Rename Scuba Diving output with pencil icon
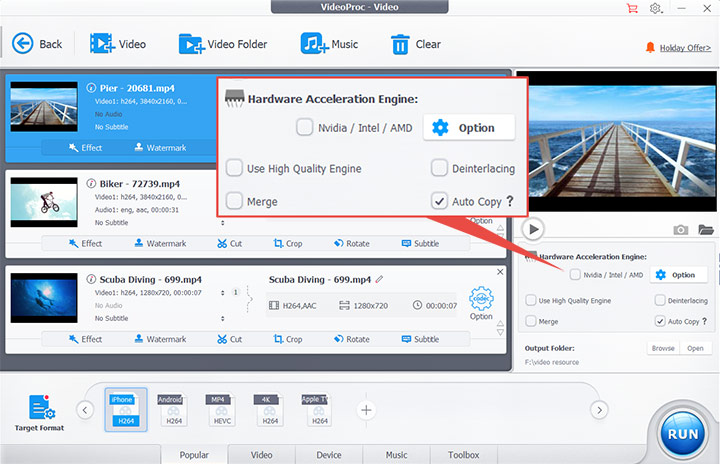Viewport: 720px width, 464px height. point(379,279)
